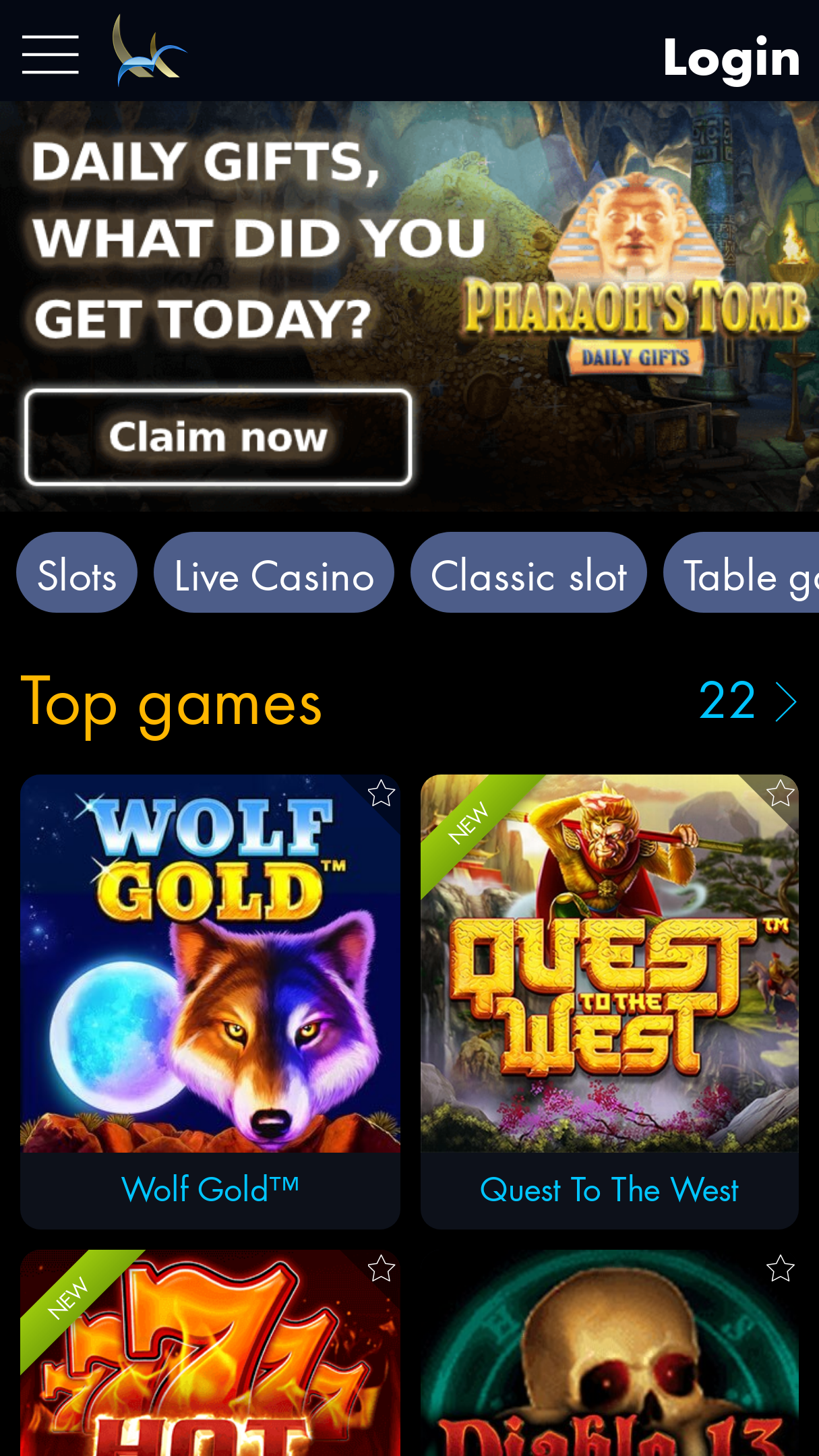Viewport: 819px width, 1456px height.
Task: Choose the Classic slot category
Action: (528, 572)
